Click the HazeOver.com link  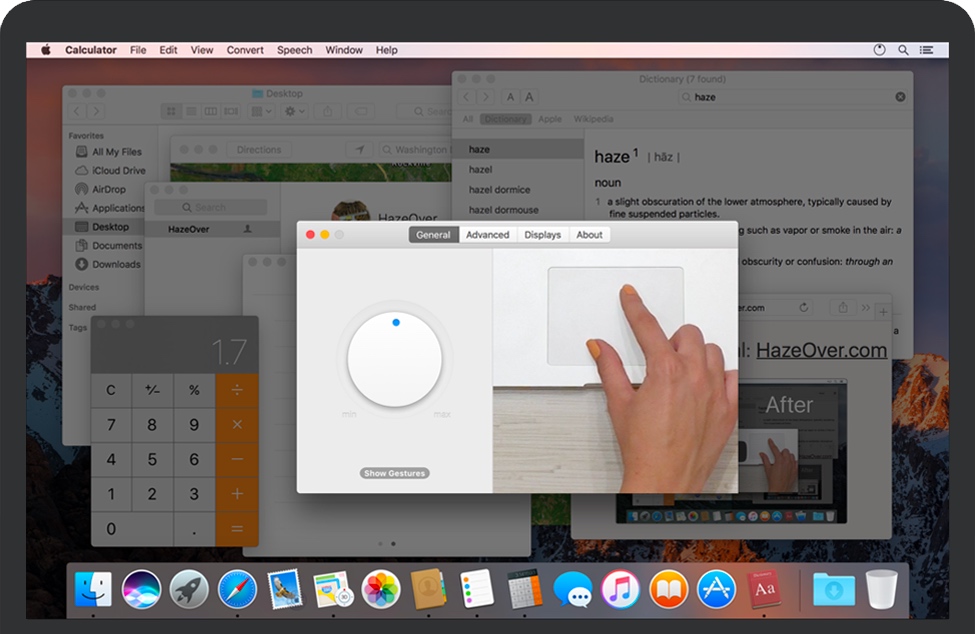pos(821,350)
